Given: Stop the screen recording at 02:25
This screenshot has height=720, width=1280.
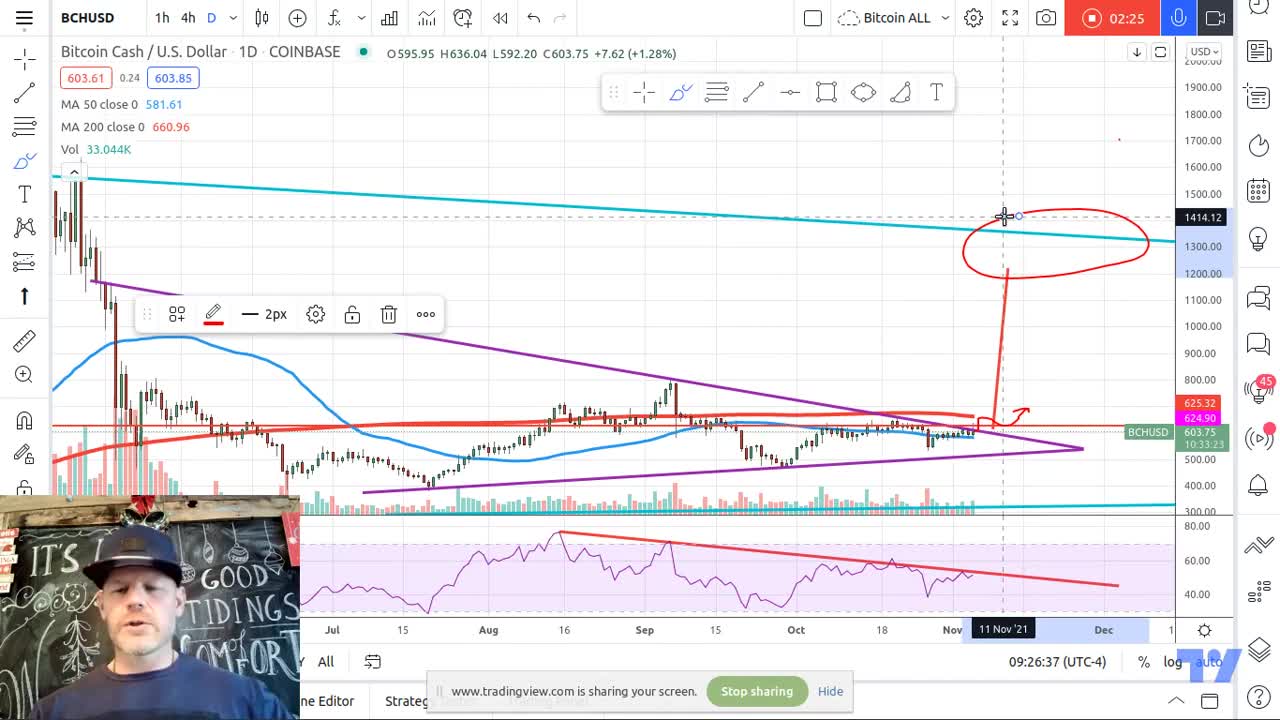Looking at the screenshot, I should 1112,18.
